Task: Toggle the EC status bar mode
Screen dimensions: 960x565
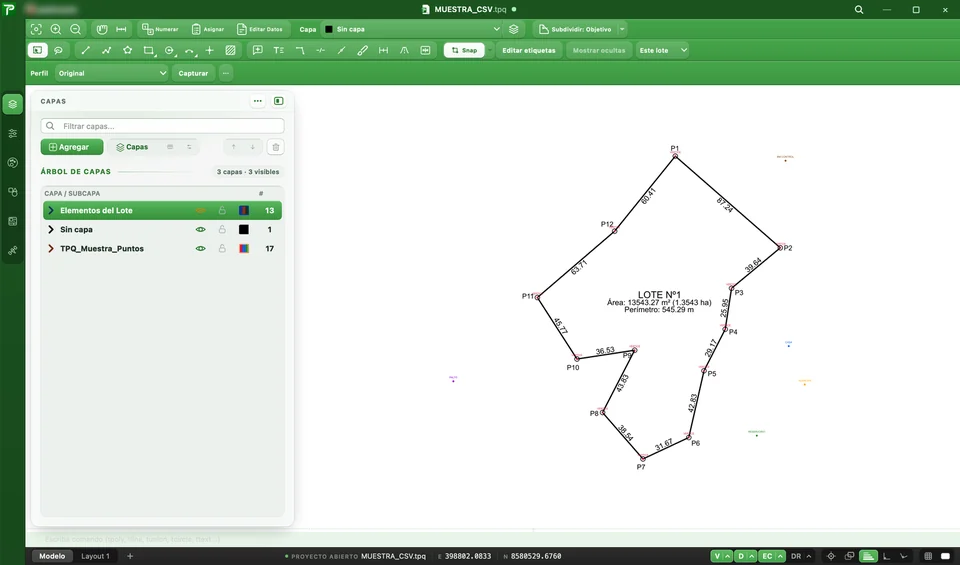Action: 767,556
